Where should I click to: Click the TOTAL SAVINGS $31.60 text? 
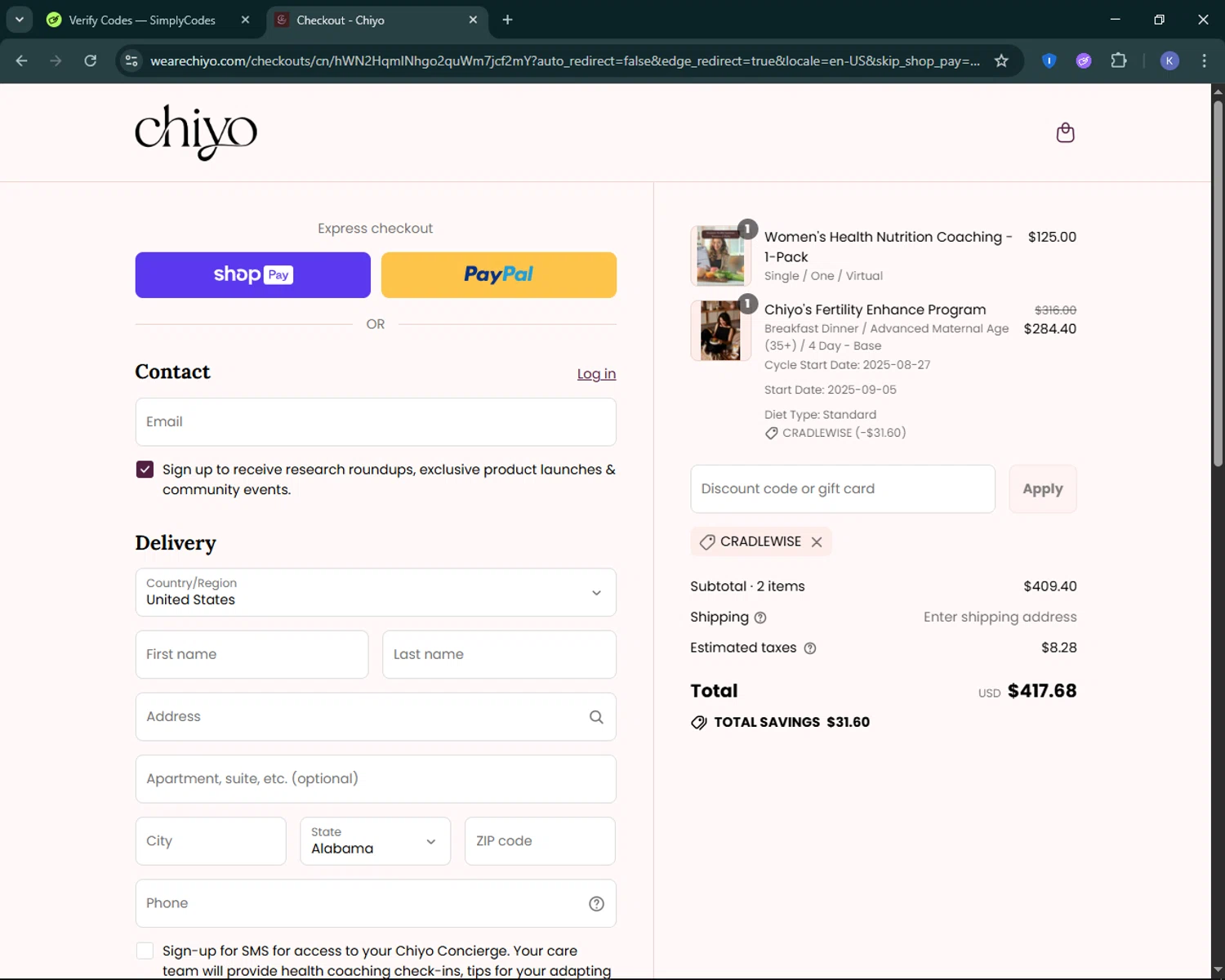[x=791, y=722]
